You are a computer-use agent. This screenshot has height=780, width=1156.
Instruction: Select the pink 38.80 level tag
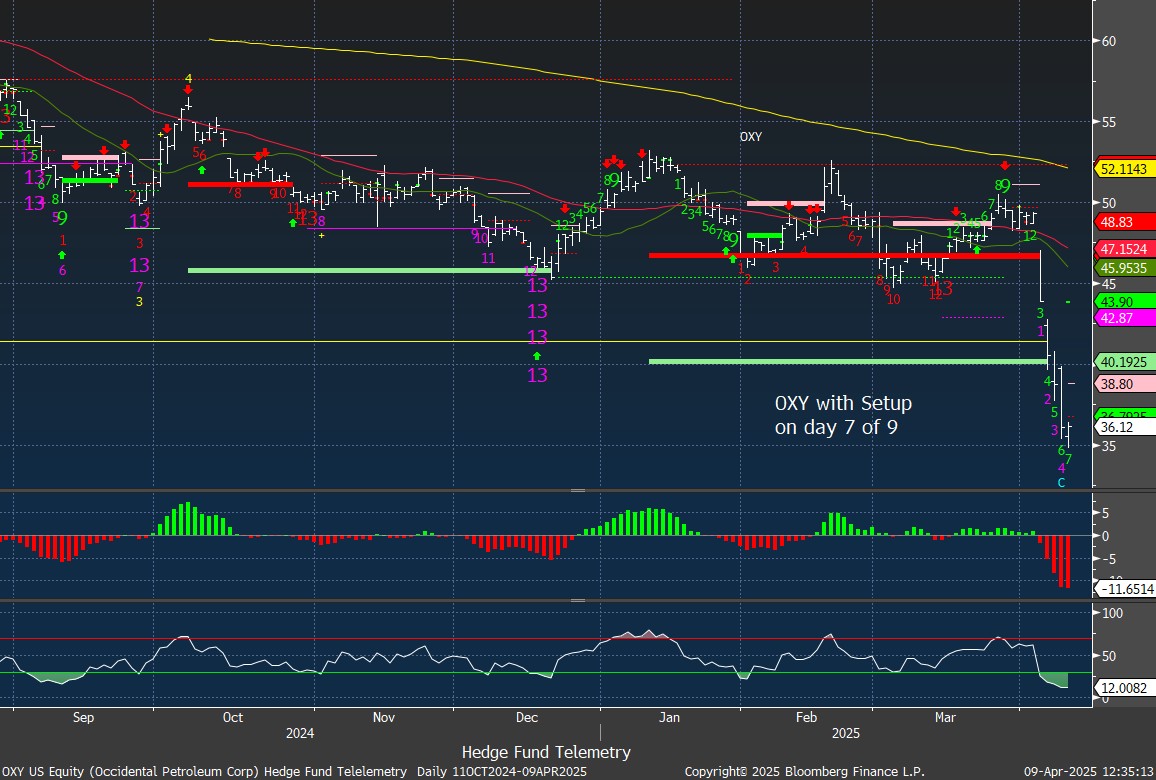coord(1125,384)
